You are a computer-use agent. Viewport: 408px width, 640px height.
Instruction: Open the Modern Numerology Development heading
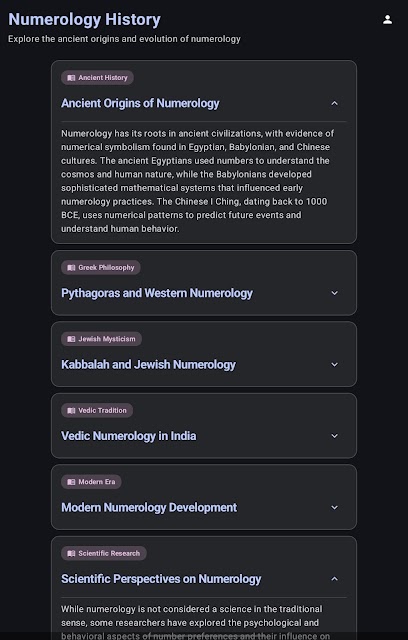(149, 507)
